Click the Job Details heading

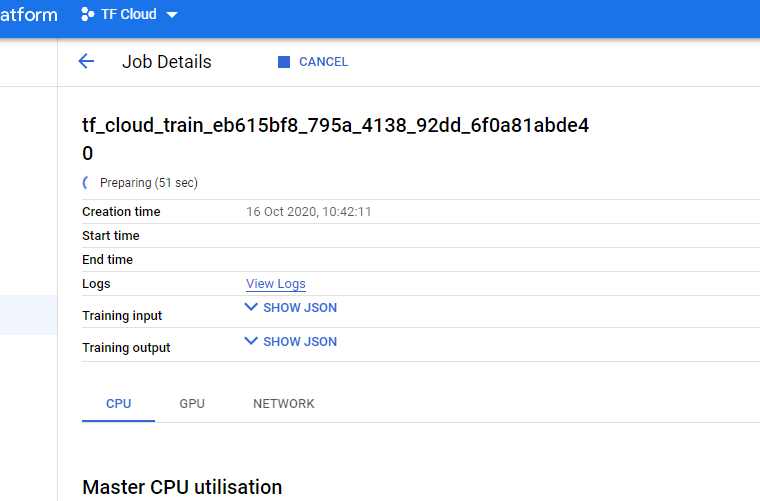tap(167, 62)
